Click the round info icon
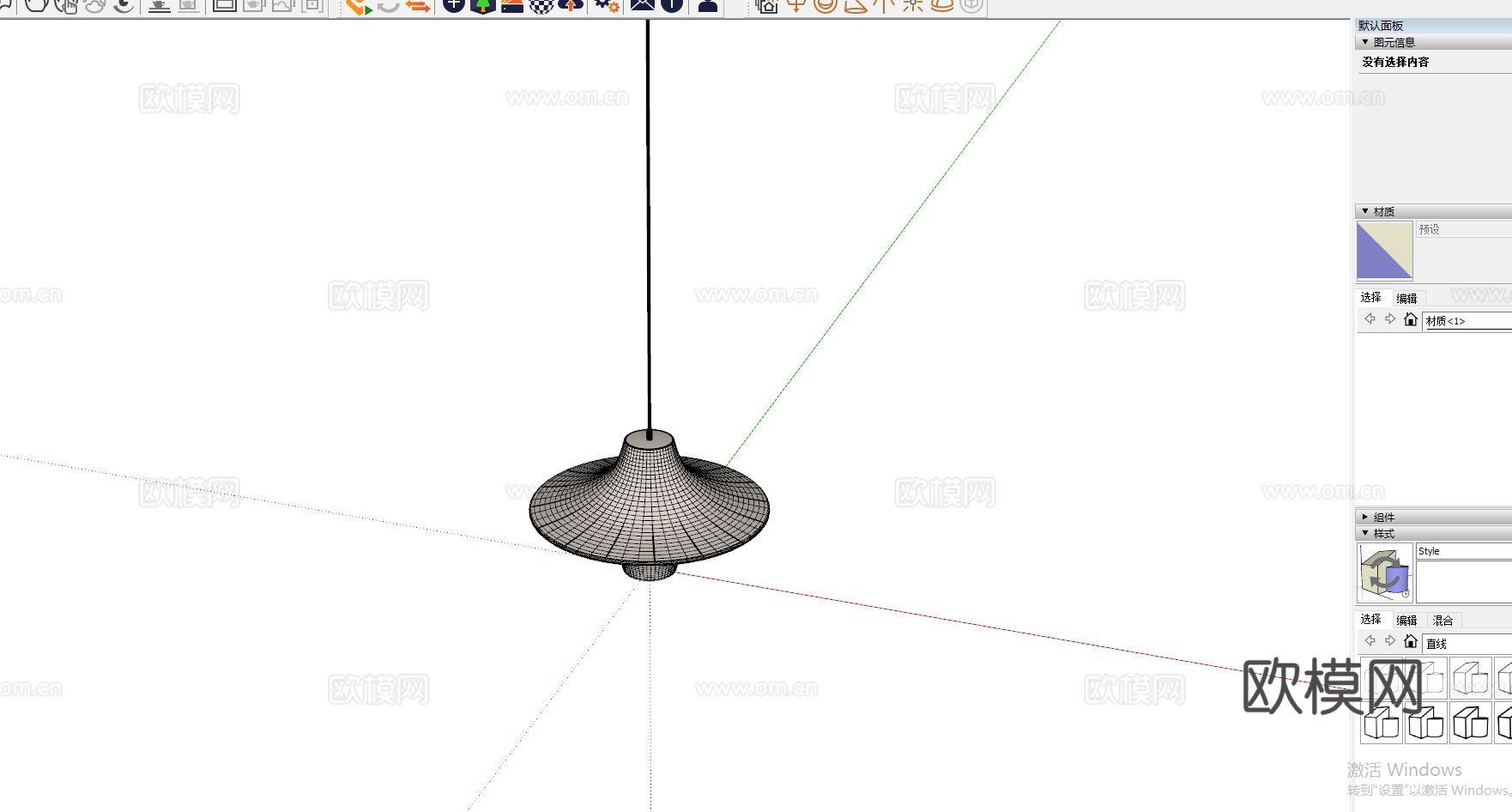Image resolution: width=1512 pixels, height=812 pixels. (x=672, y=6)
